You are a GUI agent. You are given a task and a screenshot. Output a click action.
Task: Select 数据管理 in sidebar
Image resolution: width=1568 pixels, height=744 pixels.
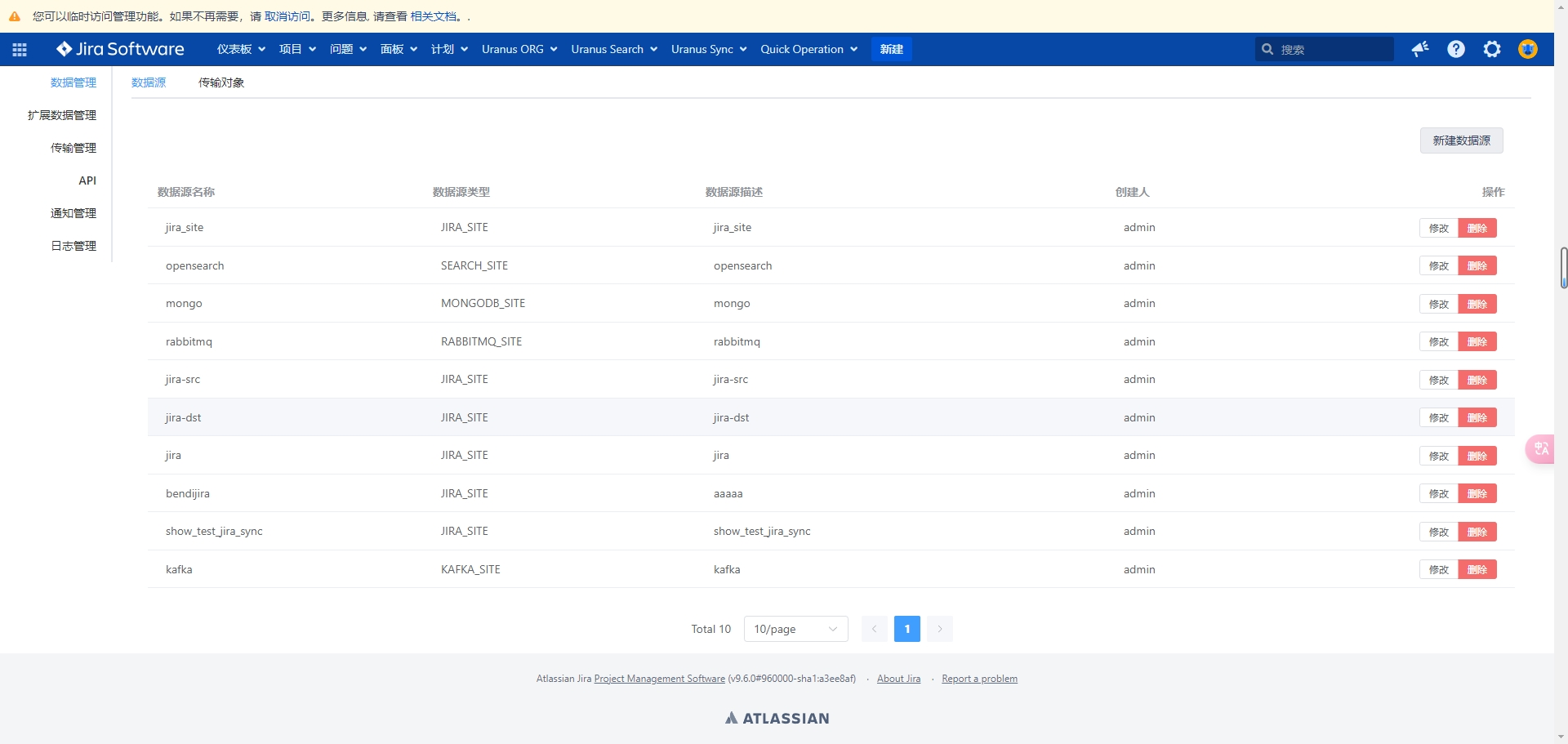click(x=73, y=82)
